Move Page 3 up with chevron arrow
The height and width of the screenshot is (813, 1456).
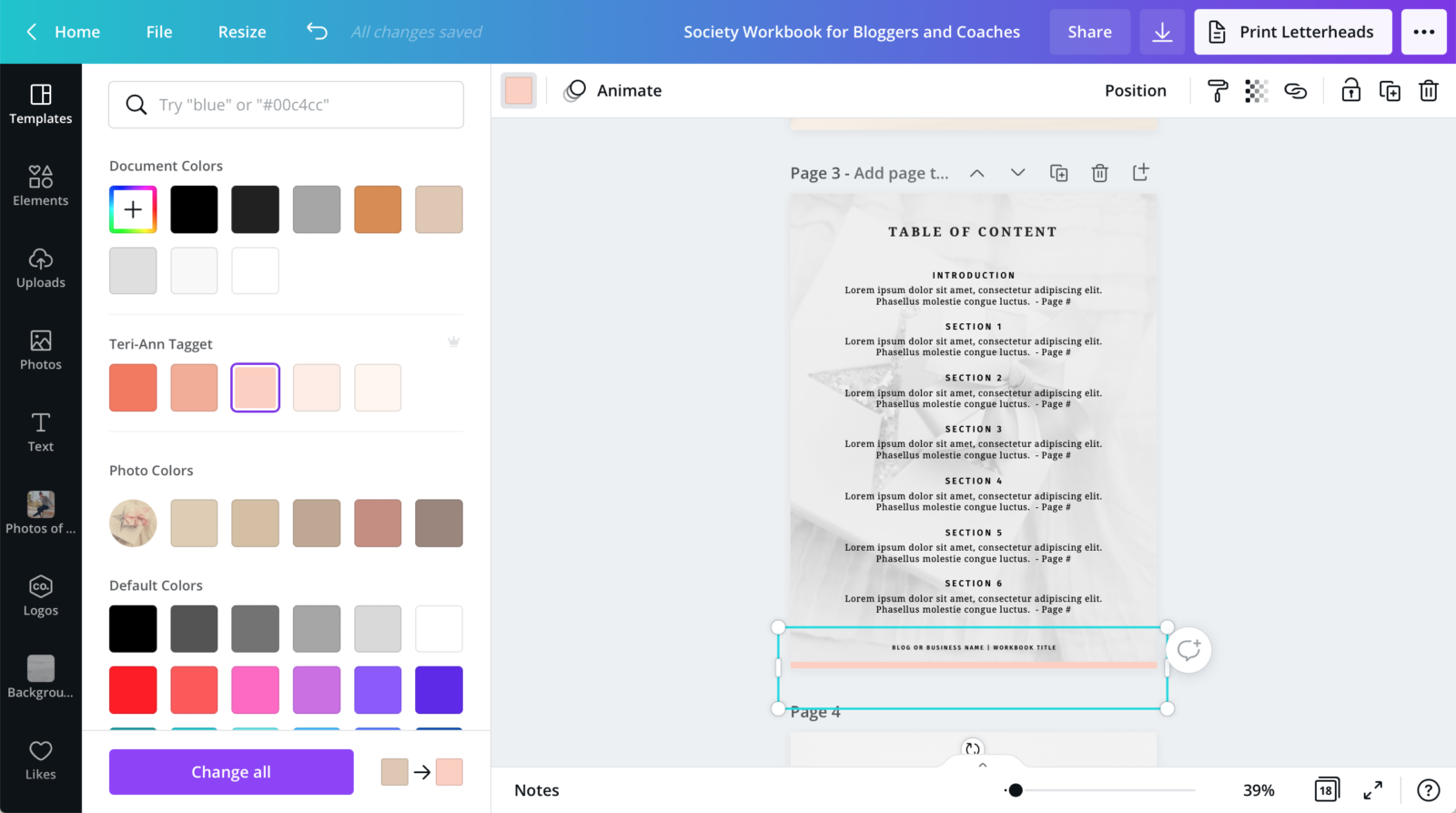point(976,173)
